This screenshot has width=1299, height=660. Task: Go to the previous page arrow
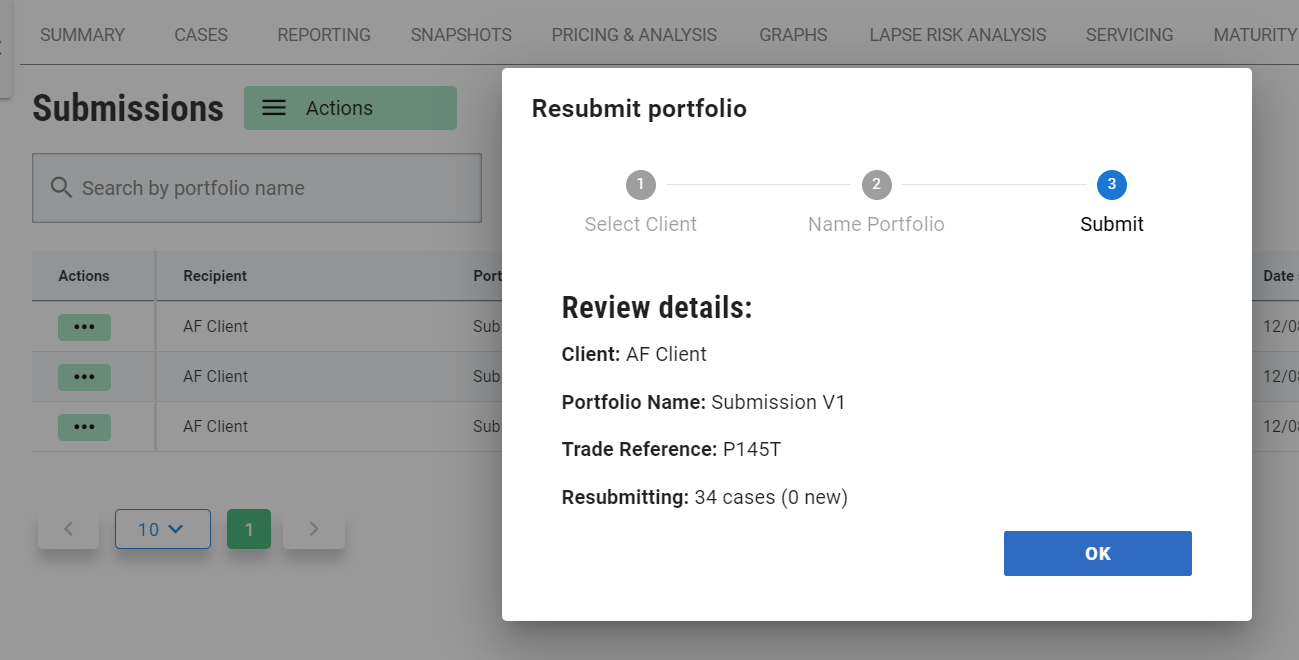coord(68,529)
